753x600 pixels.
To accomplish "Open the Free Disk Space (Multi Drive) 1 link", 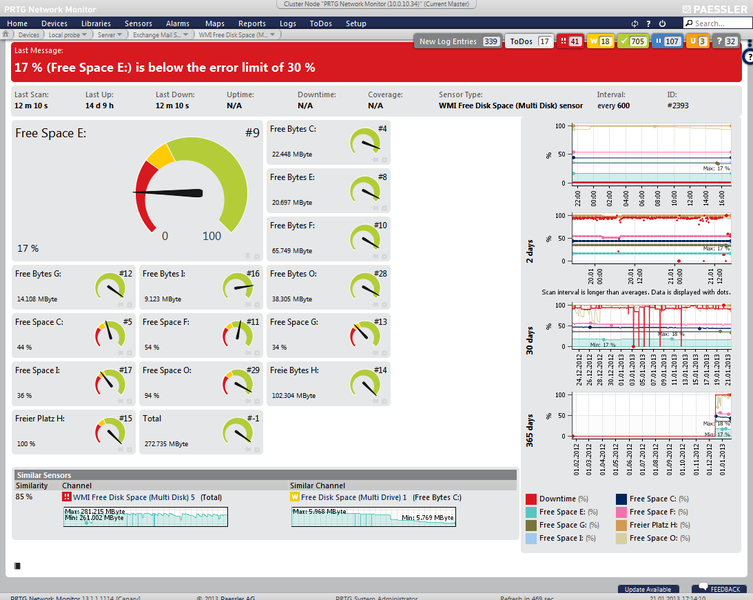I will click(x=354, y=497).
